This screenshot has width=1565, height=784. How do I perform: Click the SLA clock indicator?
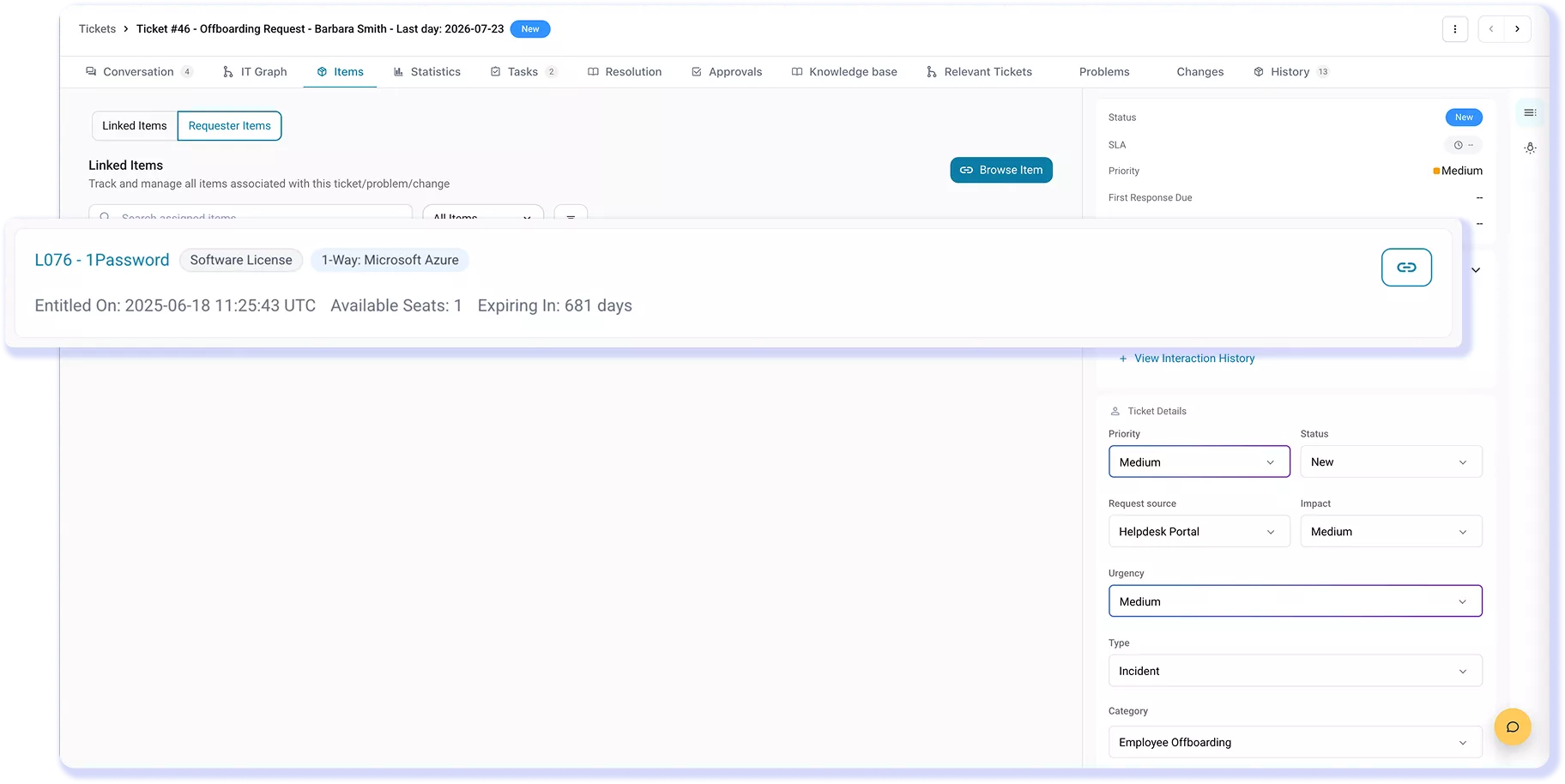(1464, 145)
